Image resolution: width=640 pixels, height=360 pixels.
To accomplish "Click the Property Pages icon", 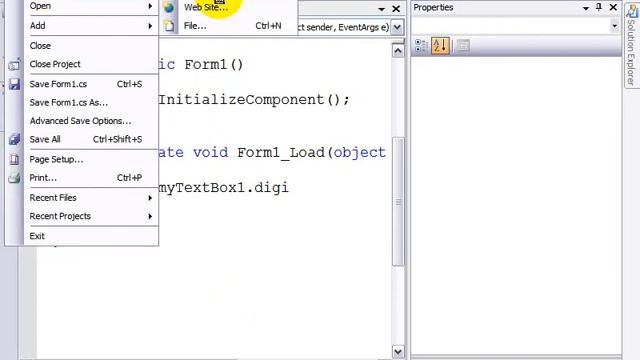I will [462, 46].
